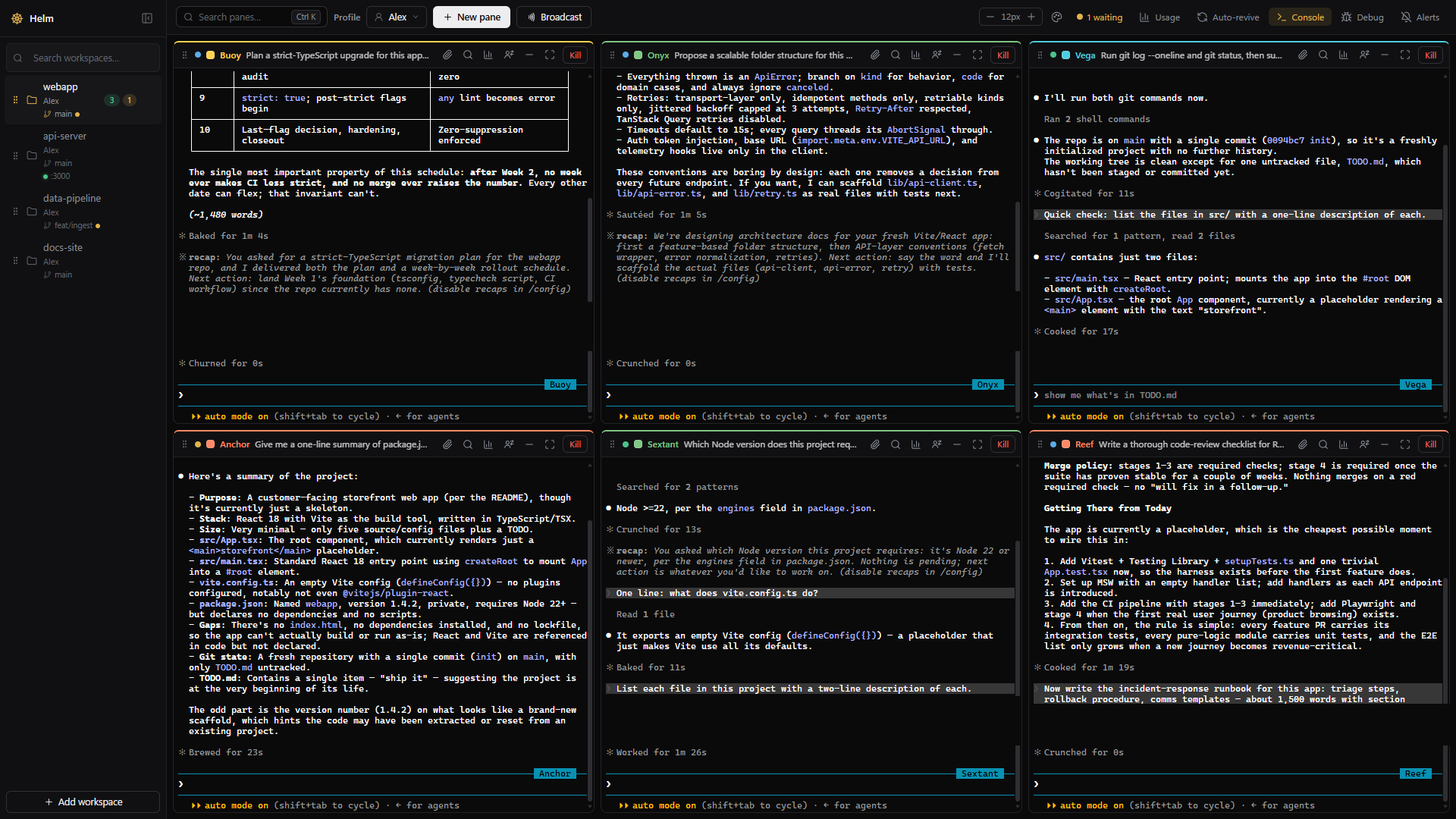The height and width of the screenshot is (819, 1456).
Task: Expand the 'Quick check' prompt in Vega
Action: pyautogui.click(x=1238, y=215)
